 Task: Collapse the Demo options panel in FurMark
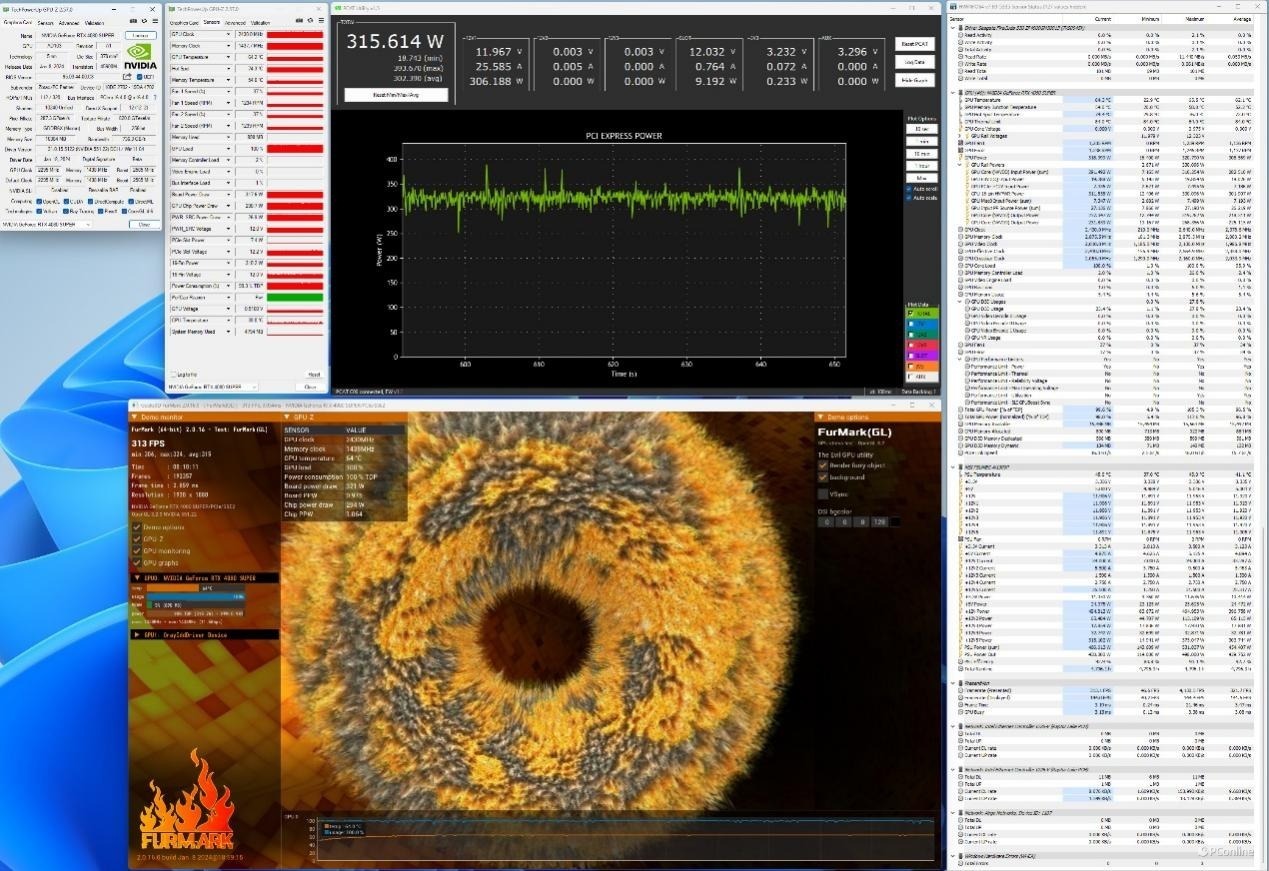coord(822,417)
